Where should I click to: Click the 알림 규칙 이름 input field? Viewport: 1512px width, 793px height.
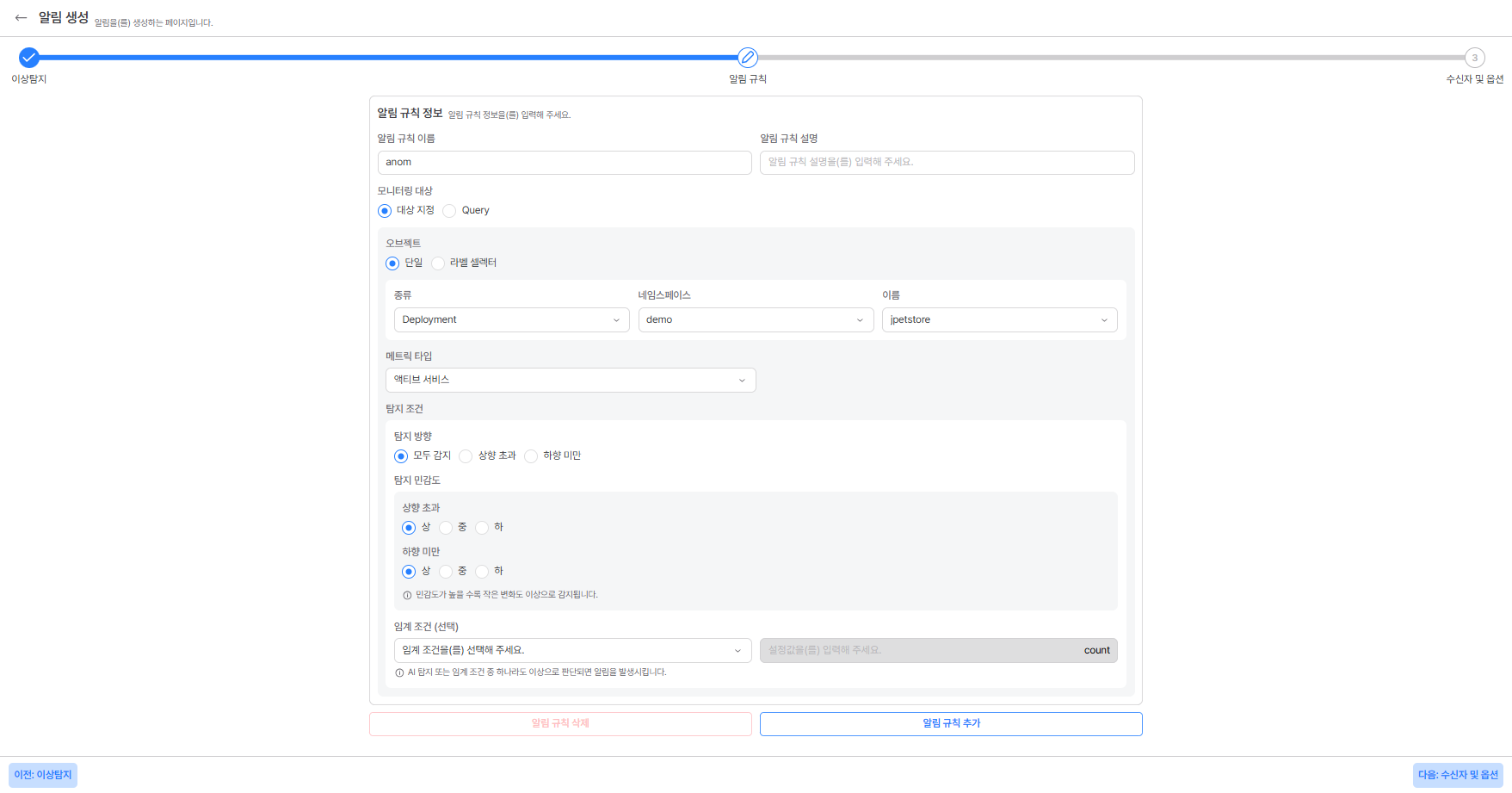[565, 163]
